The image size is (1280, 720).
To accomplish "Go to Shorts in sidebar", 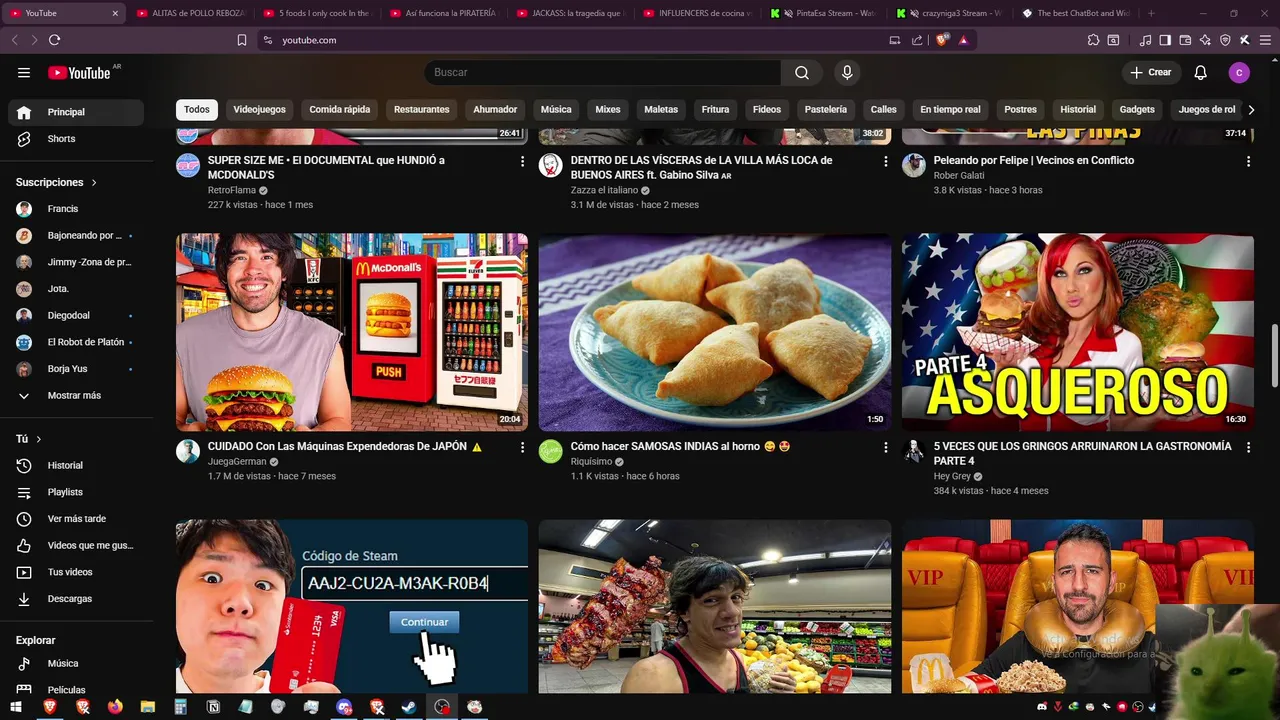I will 61,139.
